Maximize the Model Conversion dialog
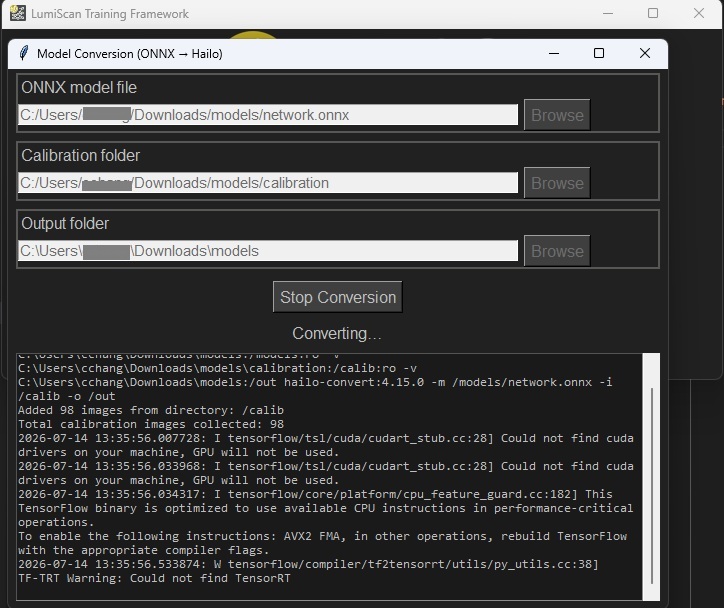The width and height of the screenshot is (724, 608). [x=599, y=54]
